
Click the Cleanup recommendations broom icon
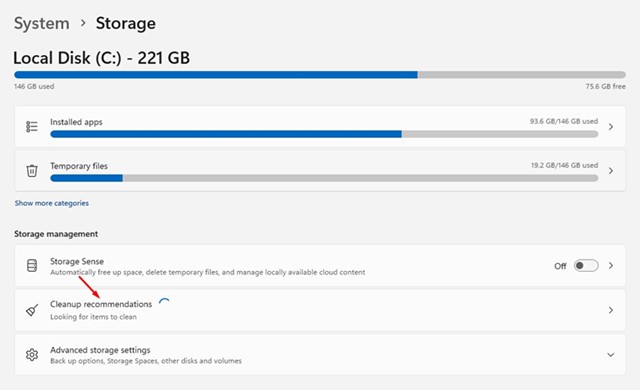pos(32,310)
